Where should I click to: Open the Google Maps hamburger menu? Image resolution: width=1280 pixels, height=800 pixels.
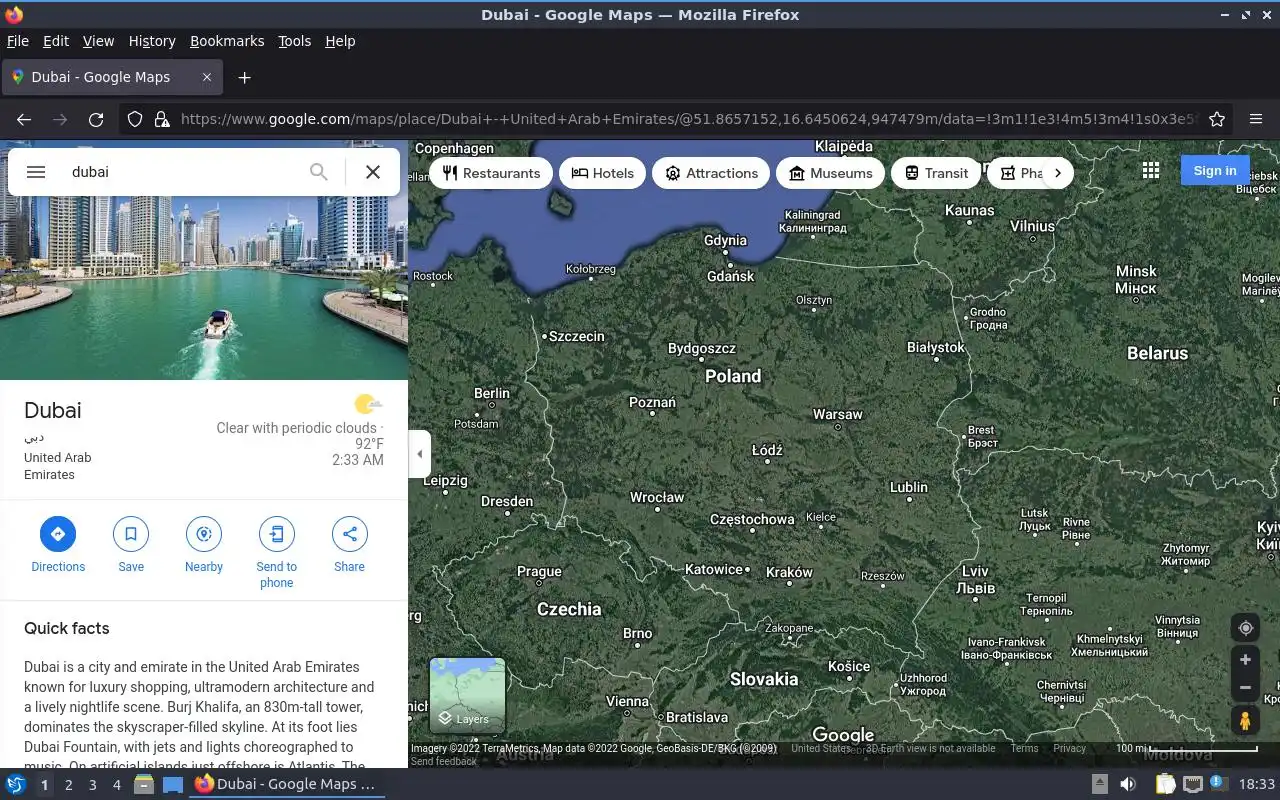coord(36,172)
